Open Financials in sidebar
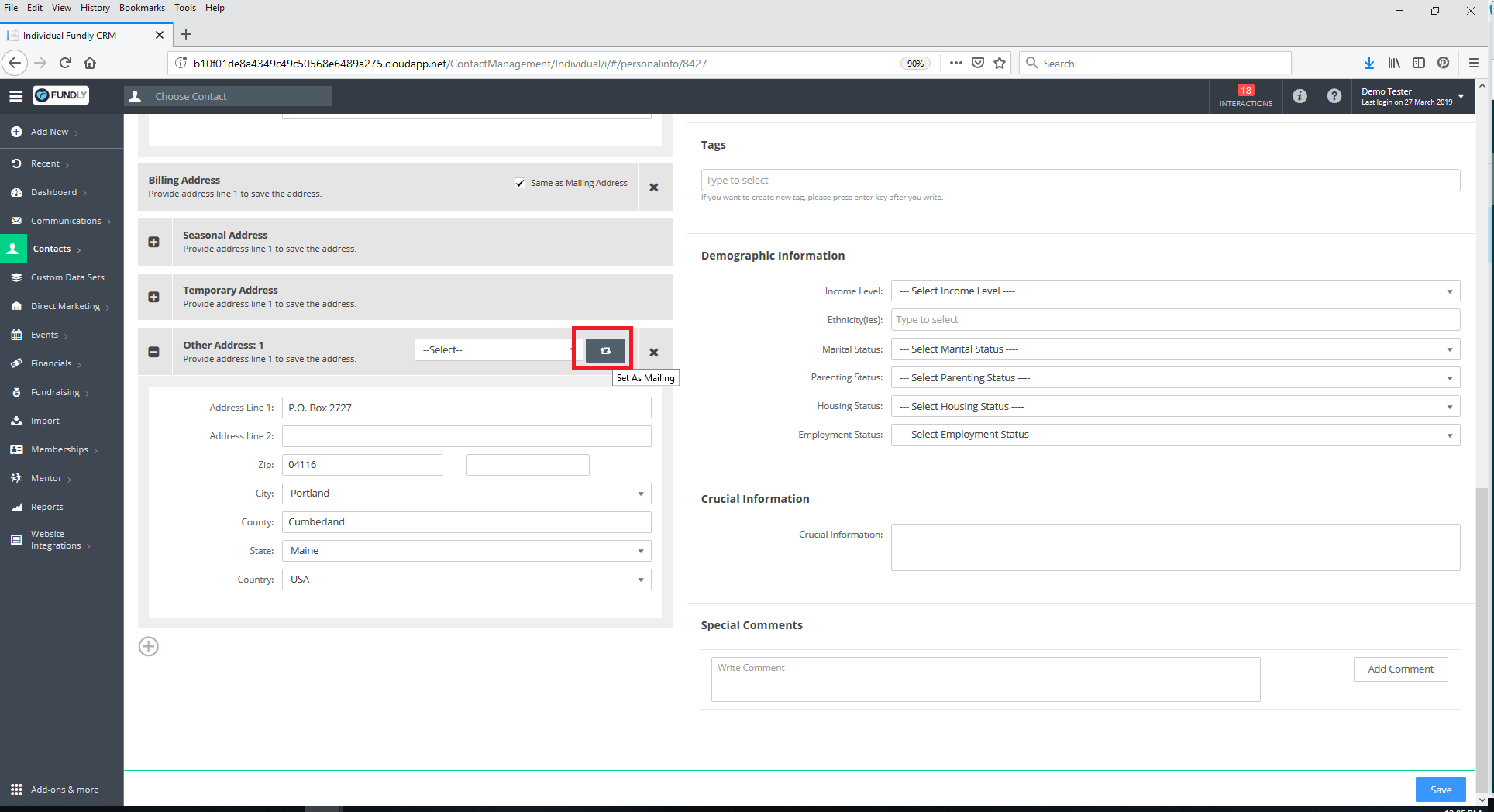 pyautogui.click(x=51, y=363)
